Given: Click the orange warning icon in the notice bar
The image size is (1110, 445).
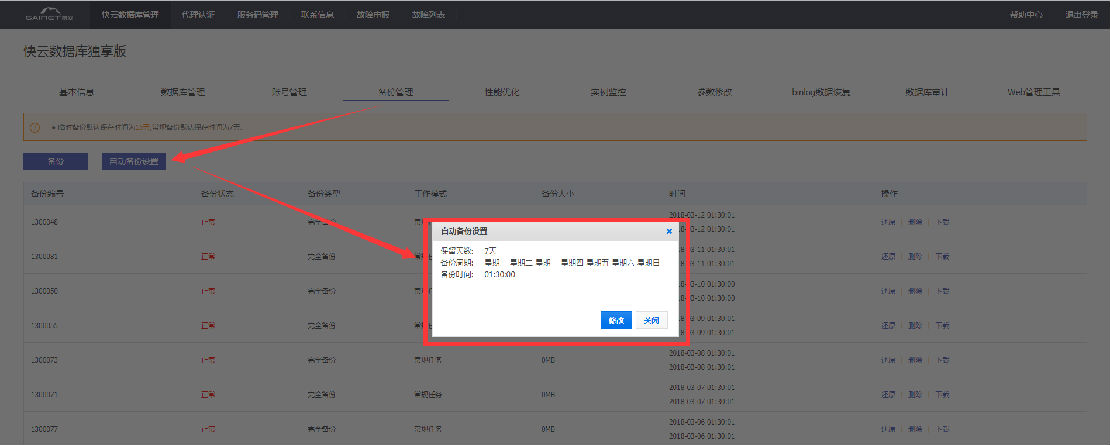Looking at the screenshot, I should point(35,127).
